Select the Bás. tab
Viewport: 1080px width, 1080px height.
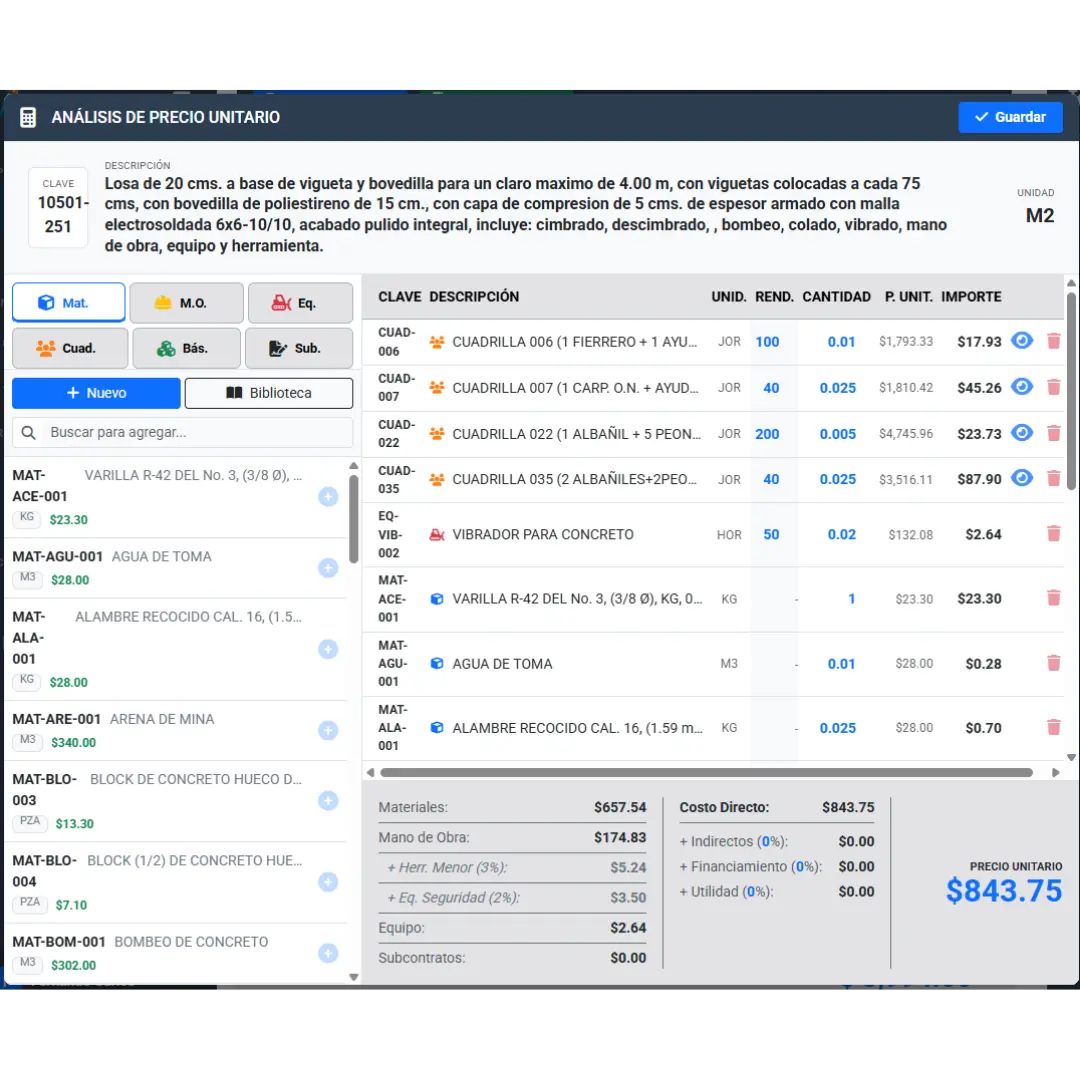tap(186, 348)
